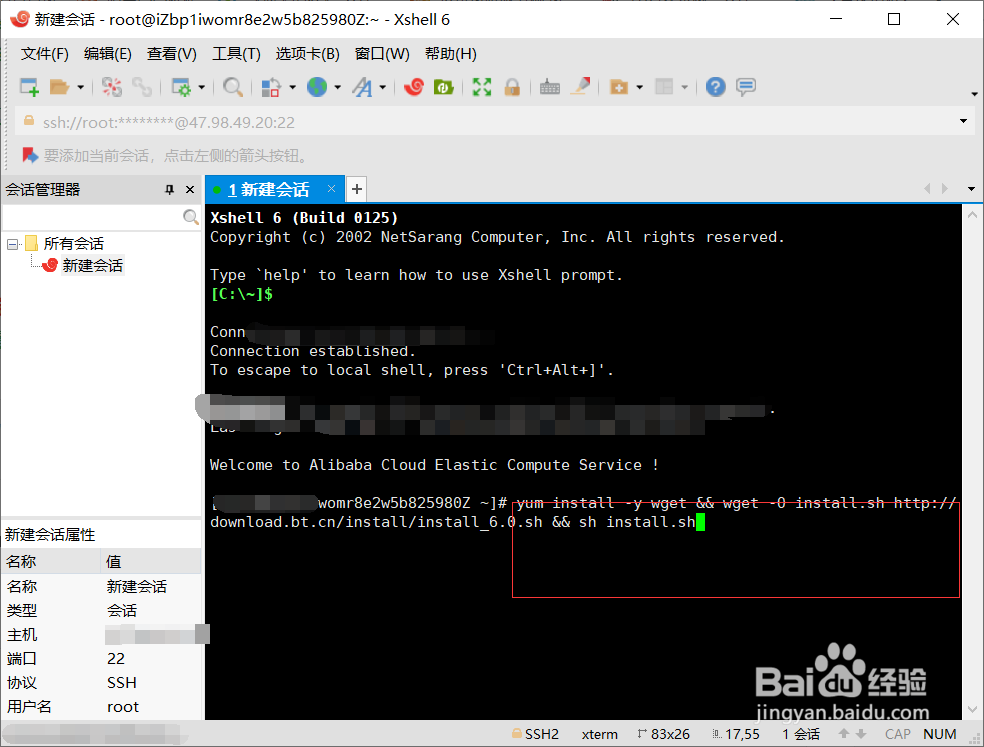Image resolution: width=984 pixels, height=747 pixels.
Task: Collapse the 所有会话 tree node
Action: (x=12, y=244)
